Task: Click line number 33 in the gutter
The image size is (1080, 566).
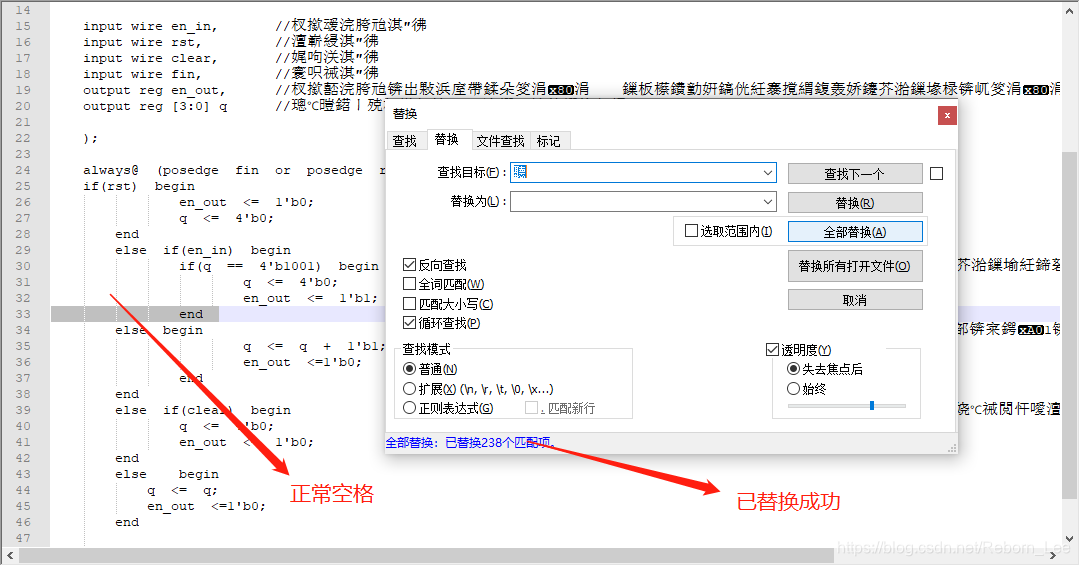Action: pyautogui.click(x=23, y=314)
